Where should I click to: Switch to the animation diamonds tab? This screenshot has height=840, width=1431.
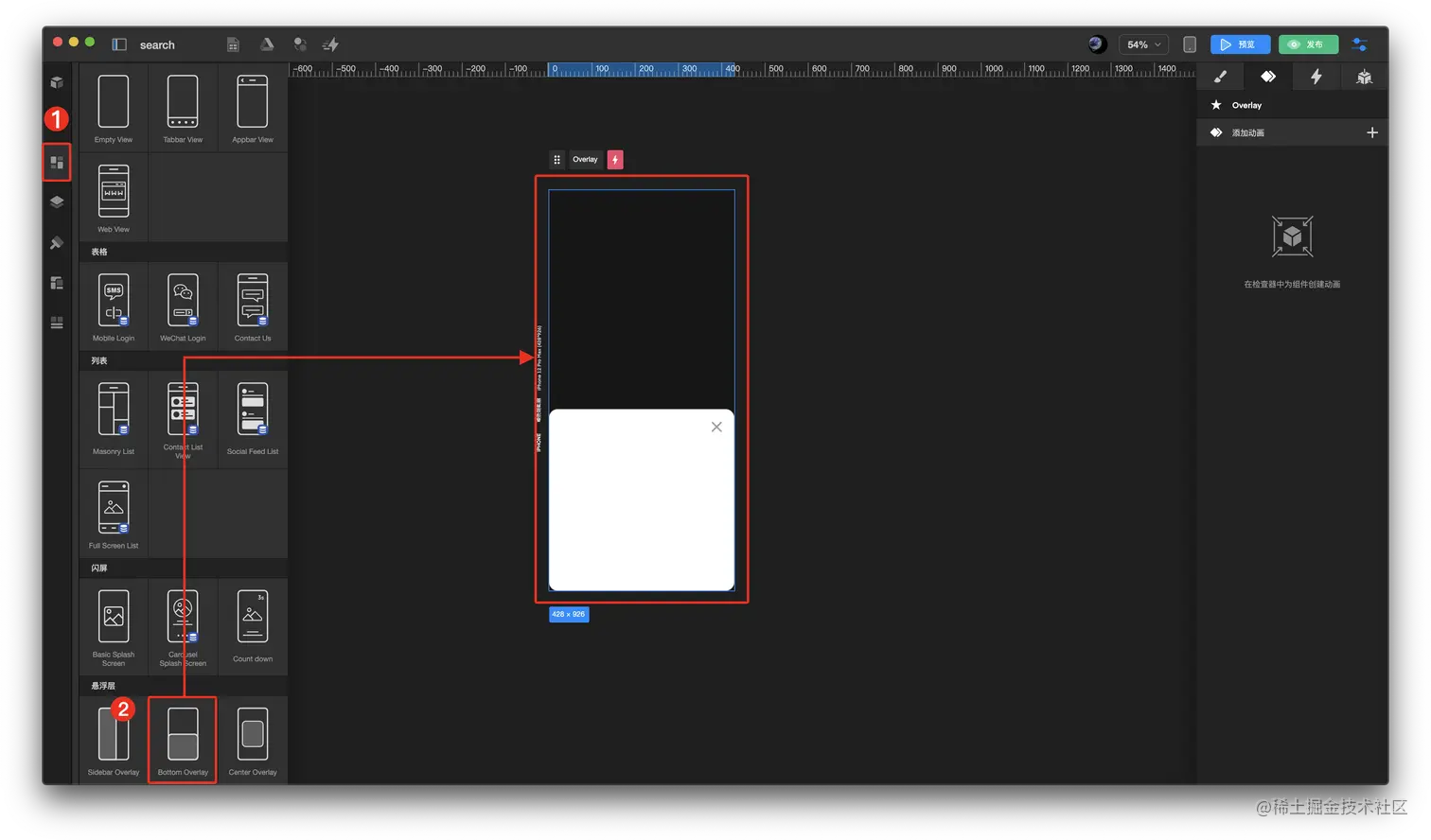click(x=1268, y=77)
